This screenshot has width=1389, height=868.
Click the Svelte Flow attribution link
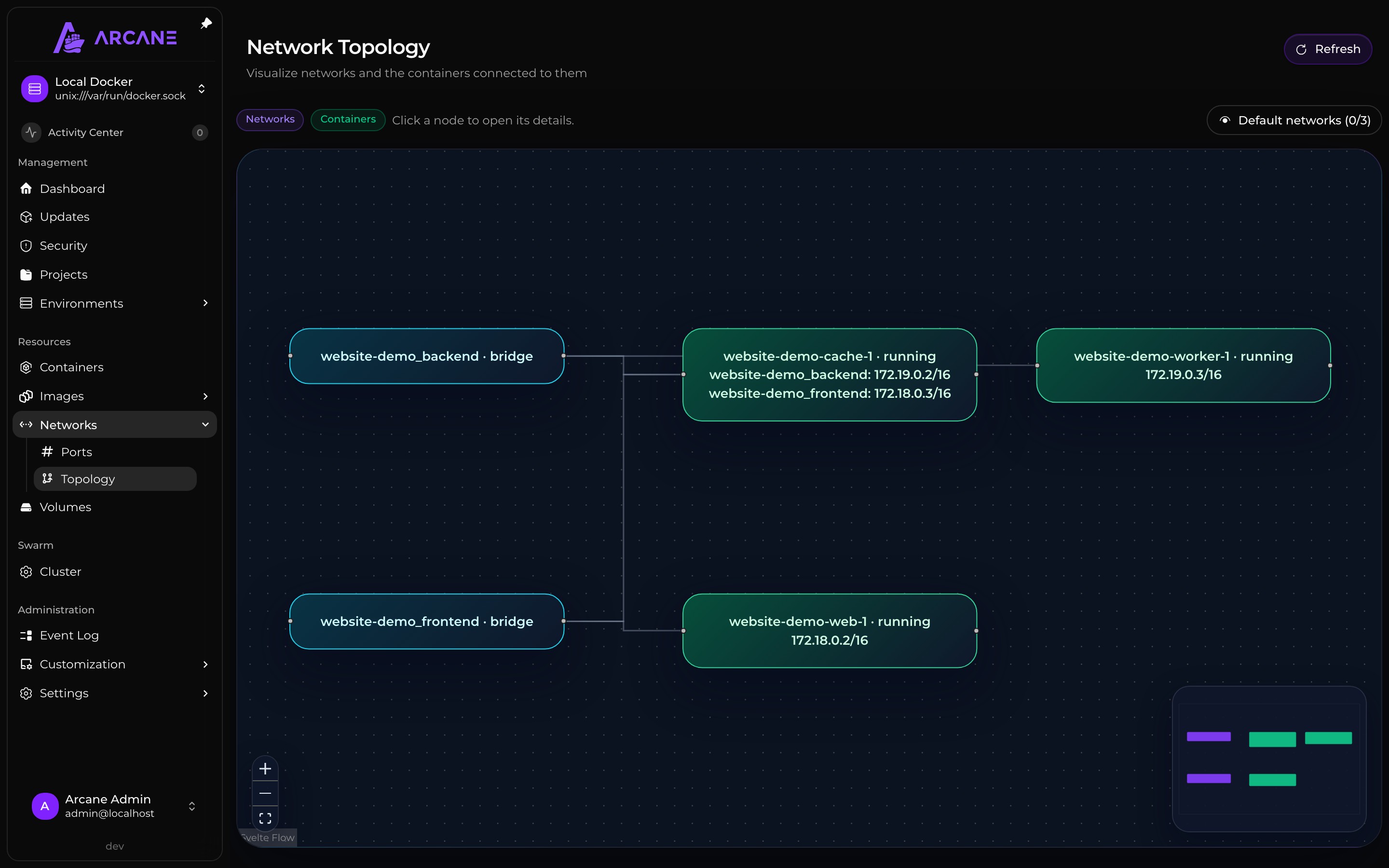click(x=268, y=838)
